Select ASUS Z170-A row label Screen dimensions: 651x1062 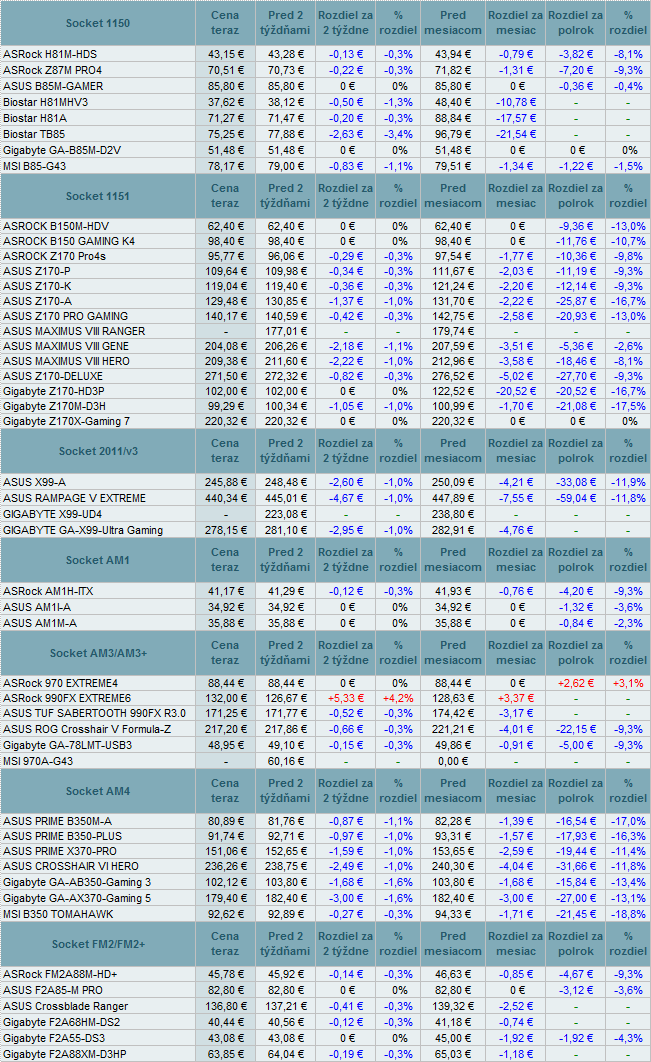tap(37, 301)
